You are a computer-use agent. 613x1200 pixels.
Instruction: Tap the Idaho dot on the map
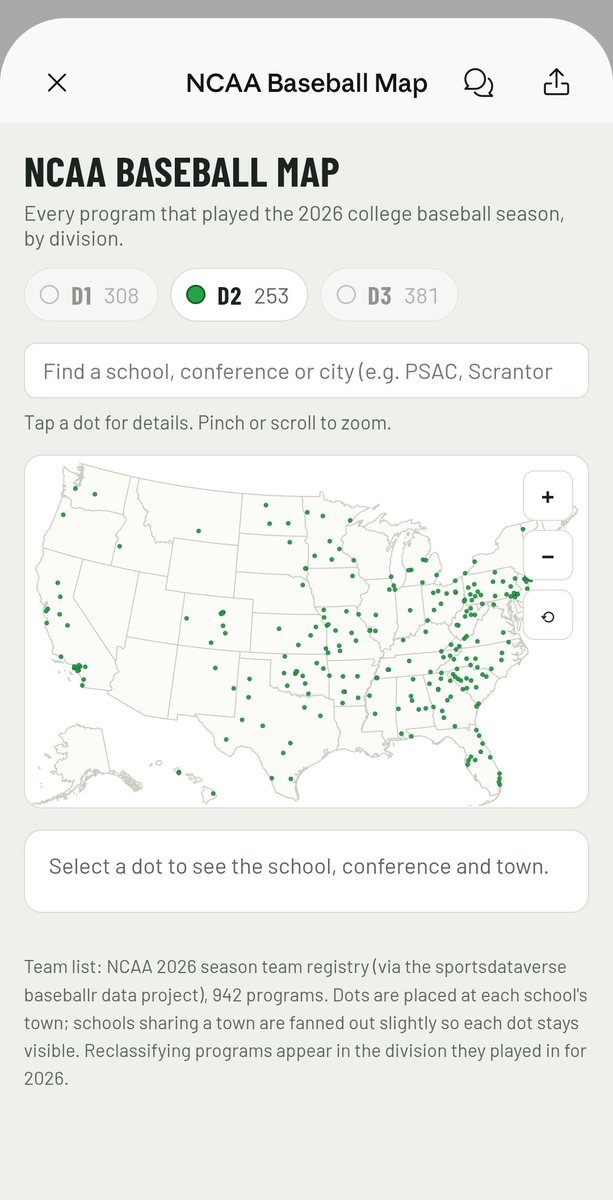coord(119,546)
